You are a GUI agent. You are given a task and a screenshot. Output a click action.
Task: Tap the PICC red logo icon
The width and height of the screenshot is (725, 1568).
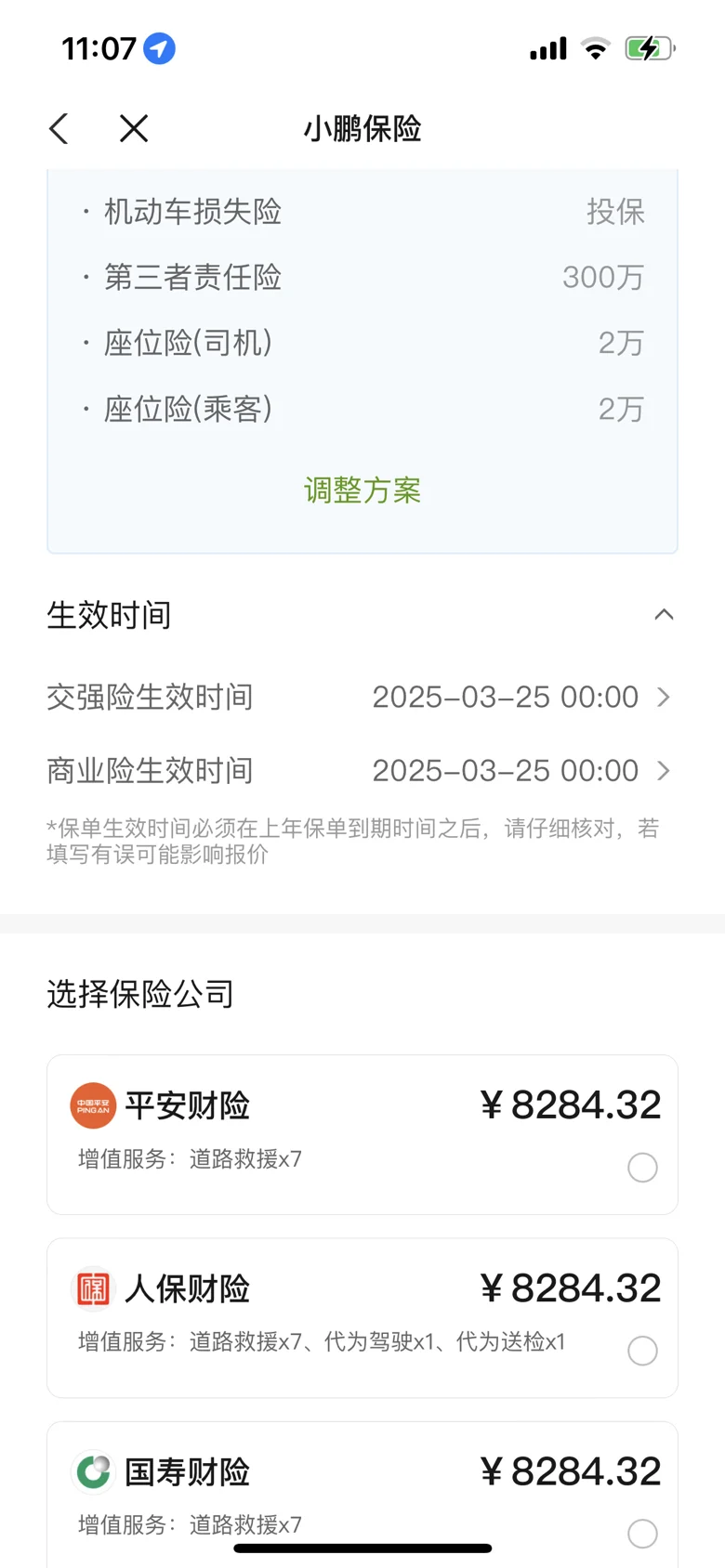click(93, 1288)
